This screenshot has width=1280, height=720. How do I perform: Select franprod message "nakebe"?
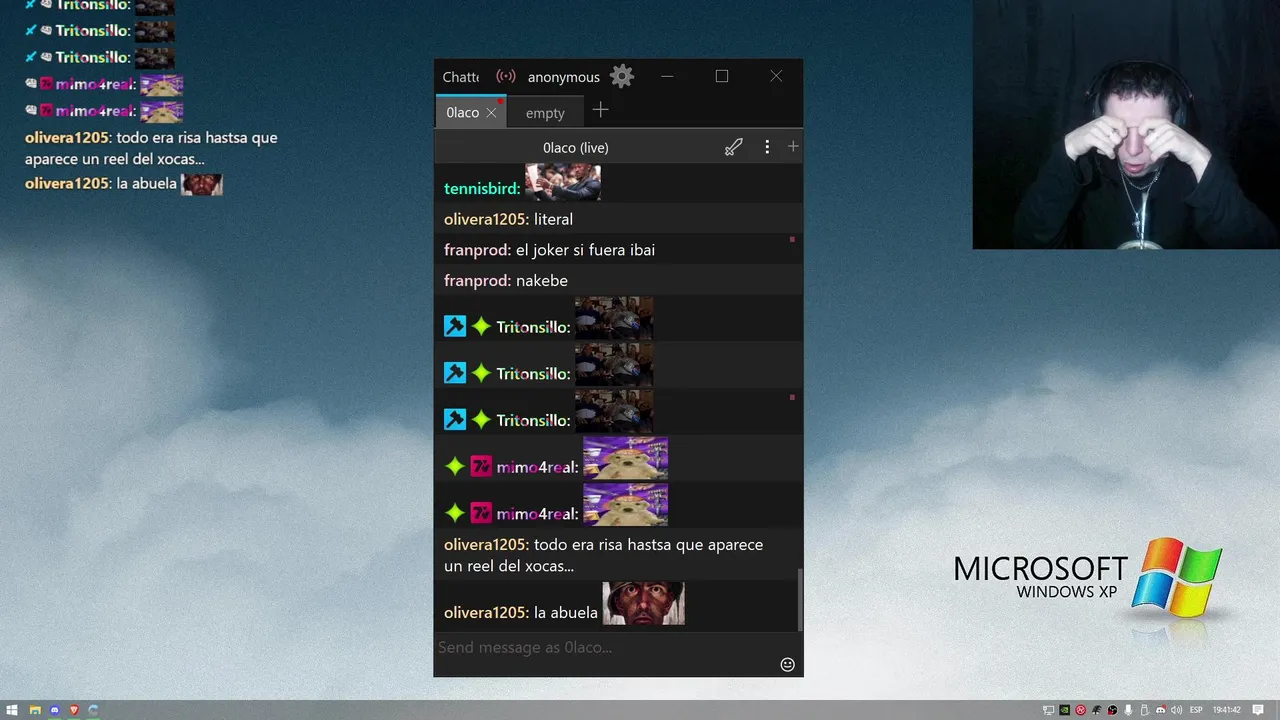[541, 281]
